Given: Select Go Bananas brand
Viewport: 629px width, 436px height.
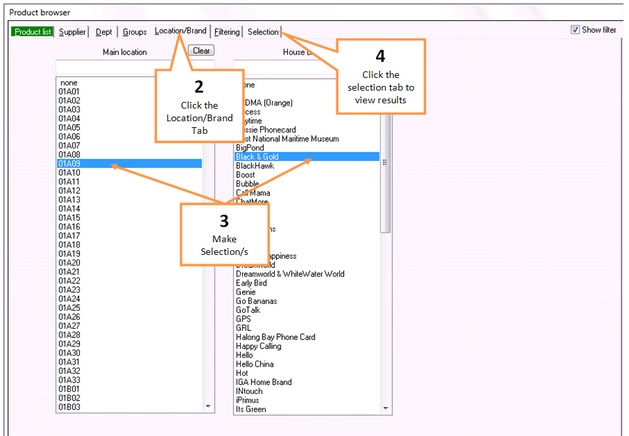Looking at the screenshot, I should point(307,301).
